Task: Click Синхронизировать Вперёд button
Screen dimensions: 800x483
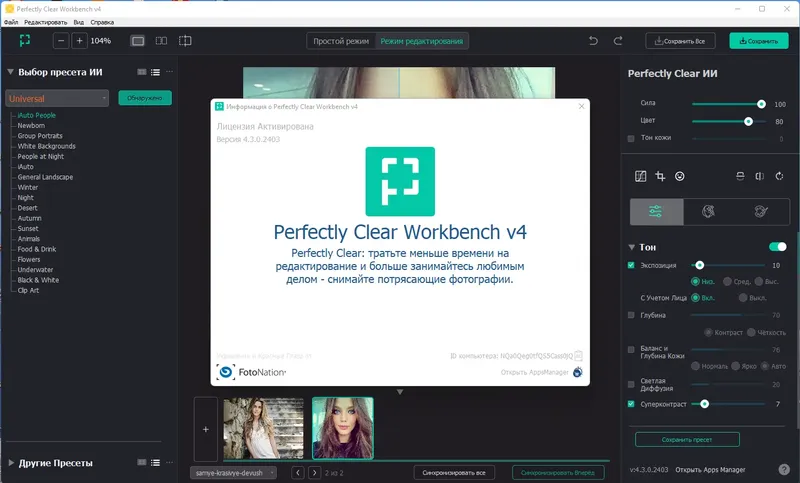Action: click(x=558, y=473)
